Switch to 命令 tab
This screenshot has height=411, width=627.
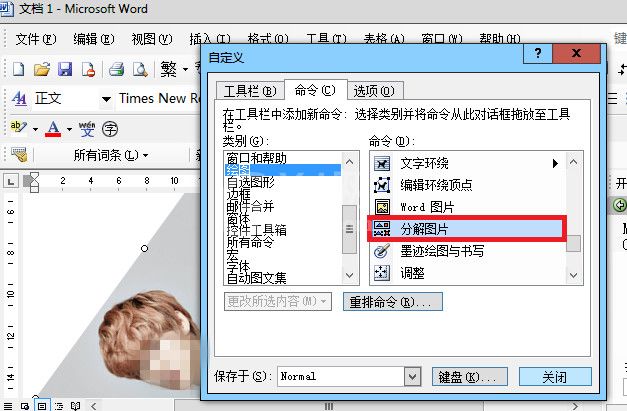(315, 90)
